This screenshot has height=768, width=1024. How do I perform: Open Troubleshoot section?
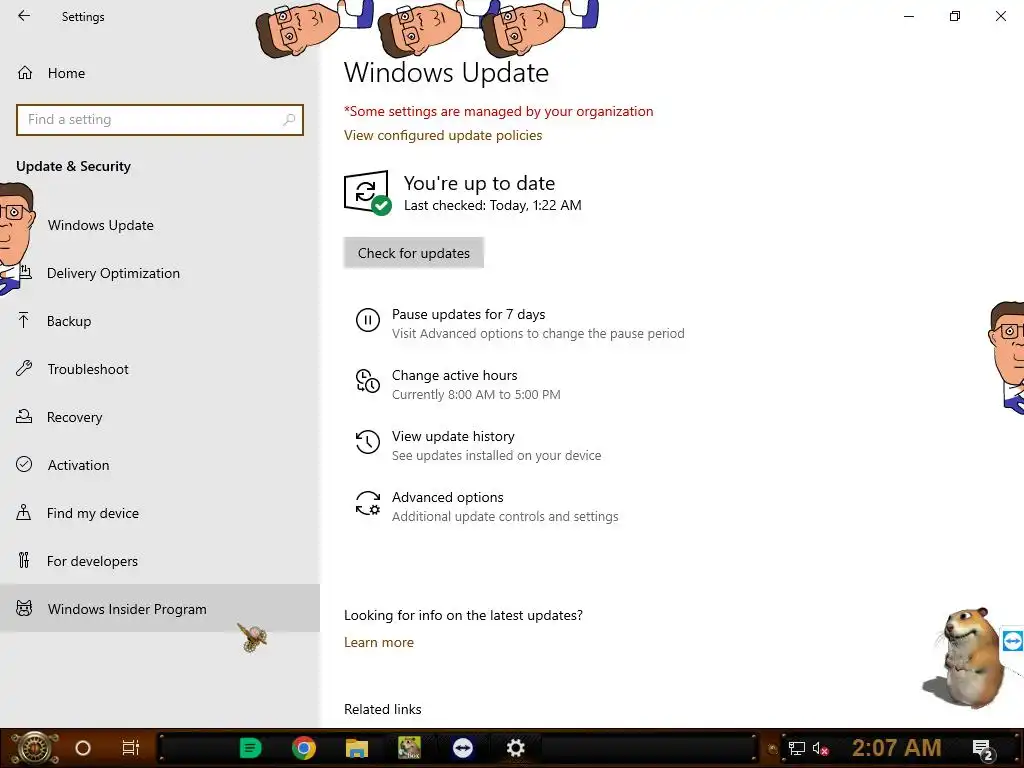coord(160,369)
